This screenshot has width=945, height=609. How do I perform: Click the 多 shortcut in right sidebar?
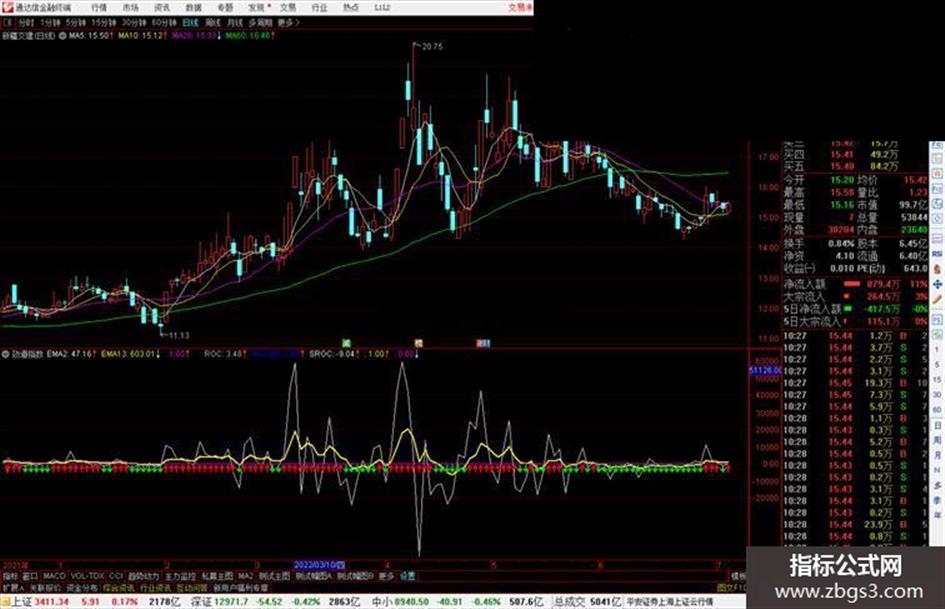[937, 485]
